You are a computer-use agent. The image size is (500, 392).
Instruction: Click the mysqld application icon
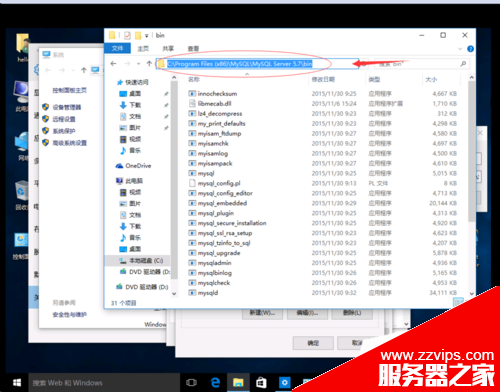[x=192, y=293]
